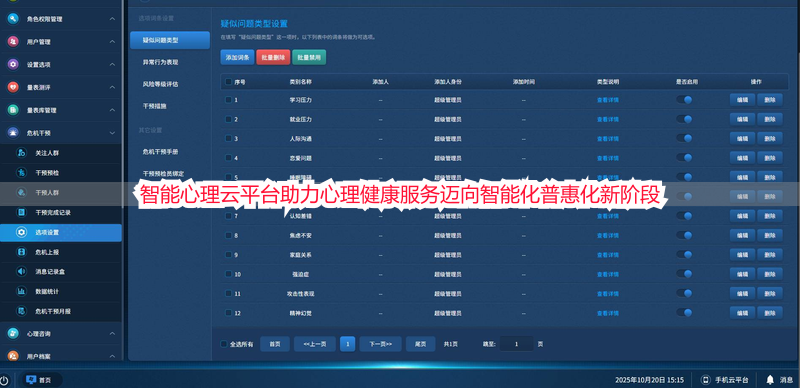Image resolution: width=800 pixels, height=388 pixels.
Task: Click the 量表测评 heart icon
Action: coord(13,87)
